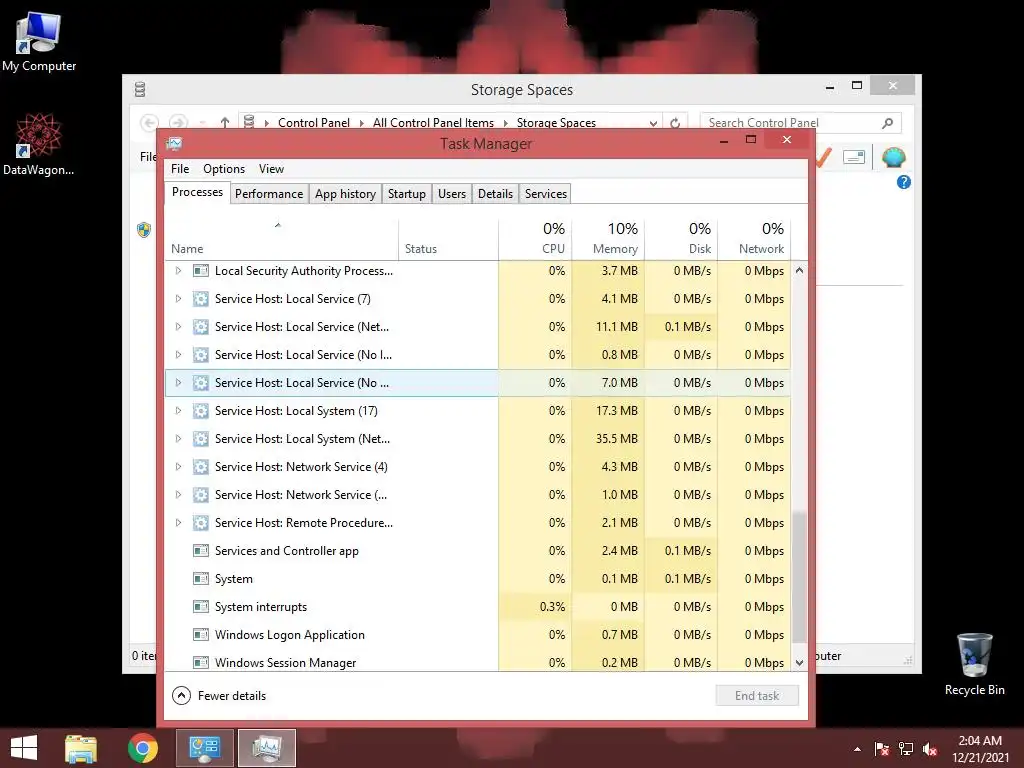Expand Local Security Authority Process row

pos(178,270)
